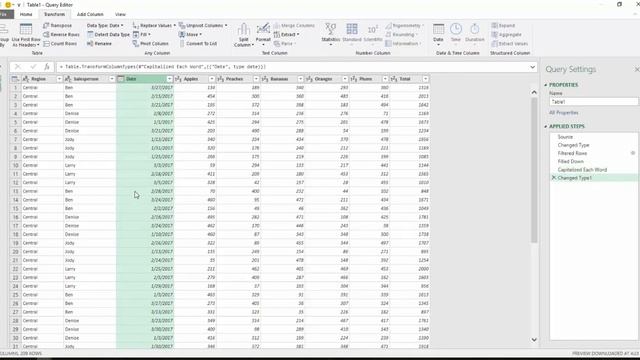
Task: Open Data Type: Date dropdown
Action: (x=105, y=26)
